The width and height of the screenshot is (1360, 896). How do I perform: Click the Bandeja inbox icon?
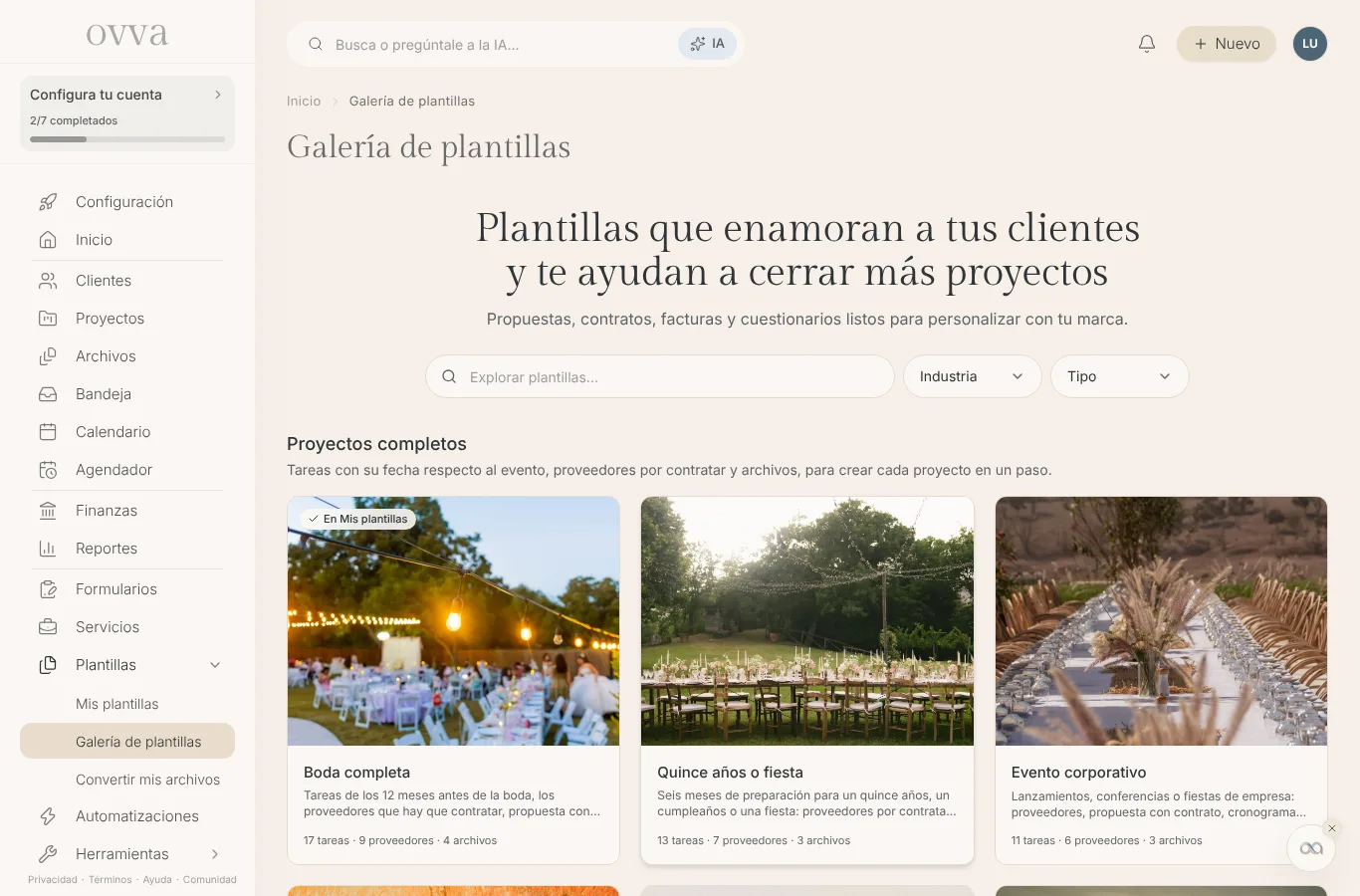(48, 394)
